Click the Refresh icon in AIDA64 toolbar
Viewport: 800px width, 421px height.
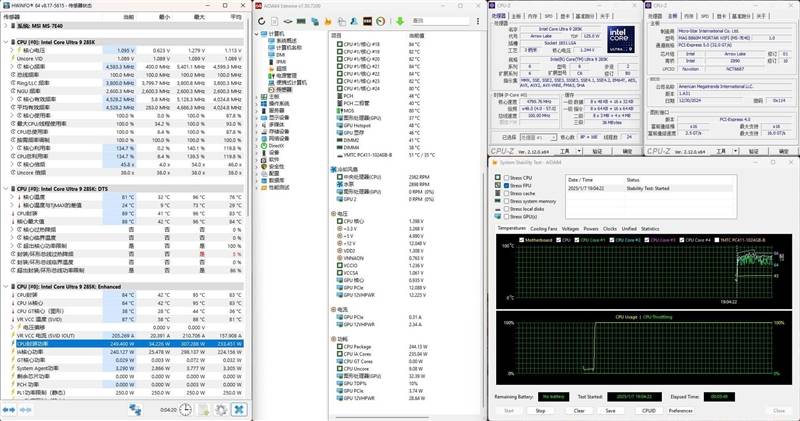[262, 21]
